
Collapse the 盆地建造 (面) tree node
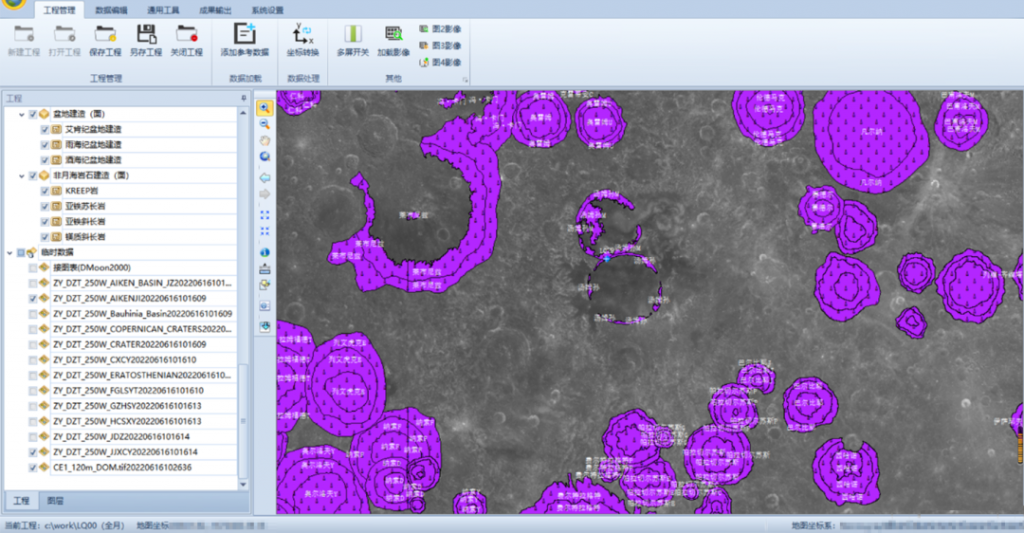pos(22,114)
